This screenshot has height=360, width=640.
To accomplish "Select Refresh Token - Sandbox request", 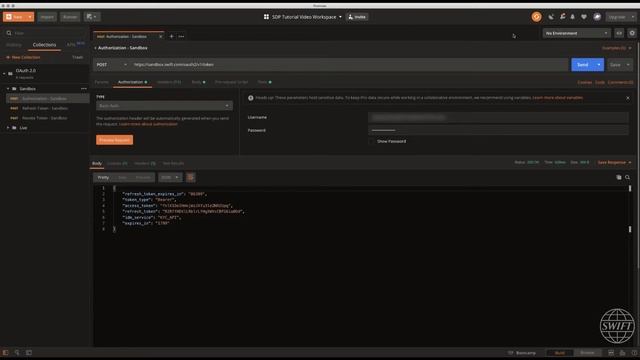I will (x=47, y=108).
